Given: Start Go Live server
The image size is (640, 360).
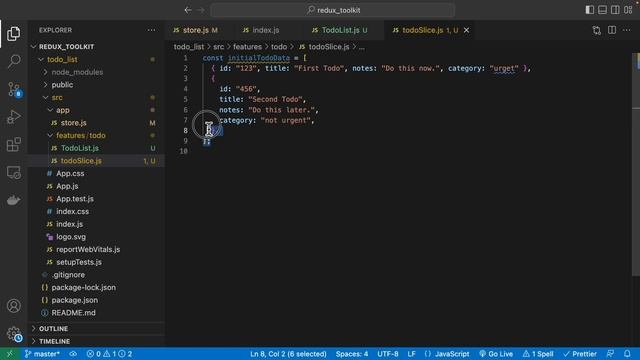Looking at the screenshot, I should pos(496,354).
